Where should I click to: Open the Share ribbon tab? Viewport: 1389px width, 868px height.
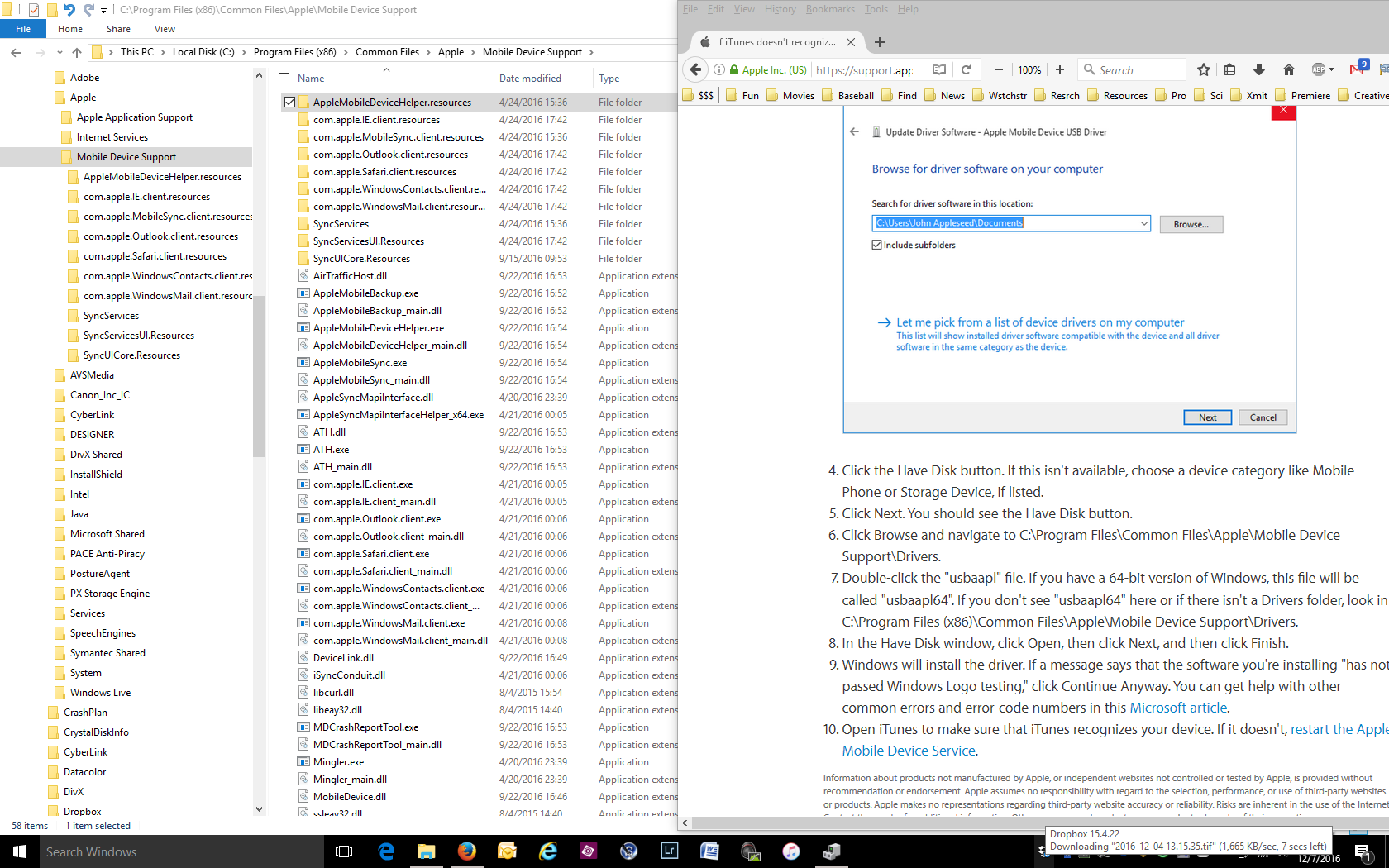click(118, 29)
